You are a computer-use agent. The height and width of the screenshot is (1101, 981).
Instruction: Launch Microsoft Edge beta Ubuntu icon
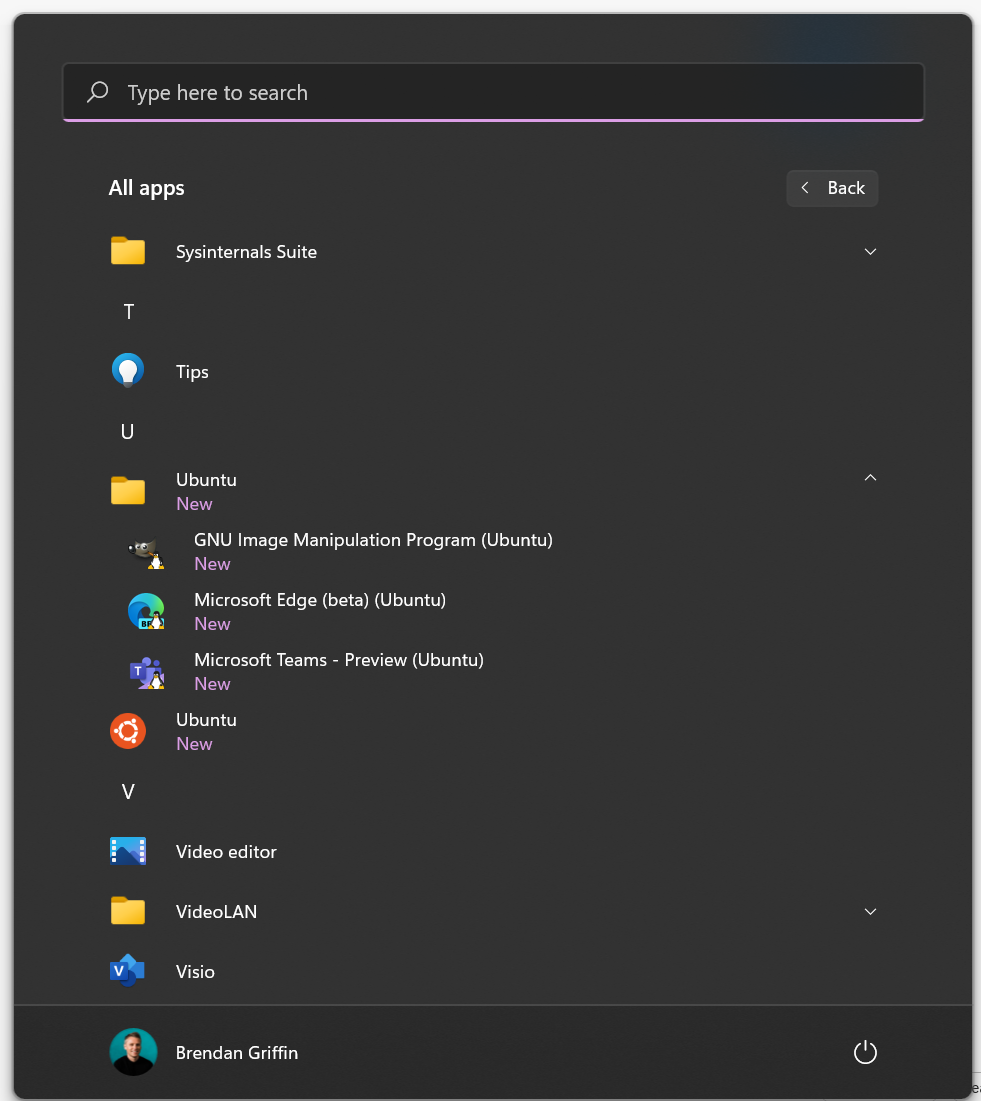click(x=146, y=611)
